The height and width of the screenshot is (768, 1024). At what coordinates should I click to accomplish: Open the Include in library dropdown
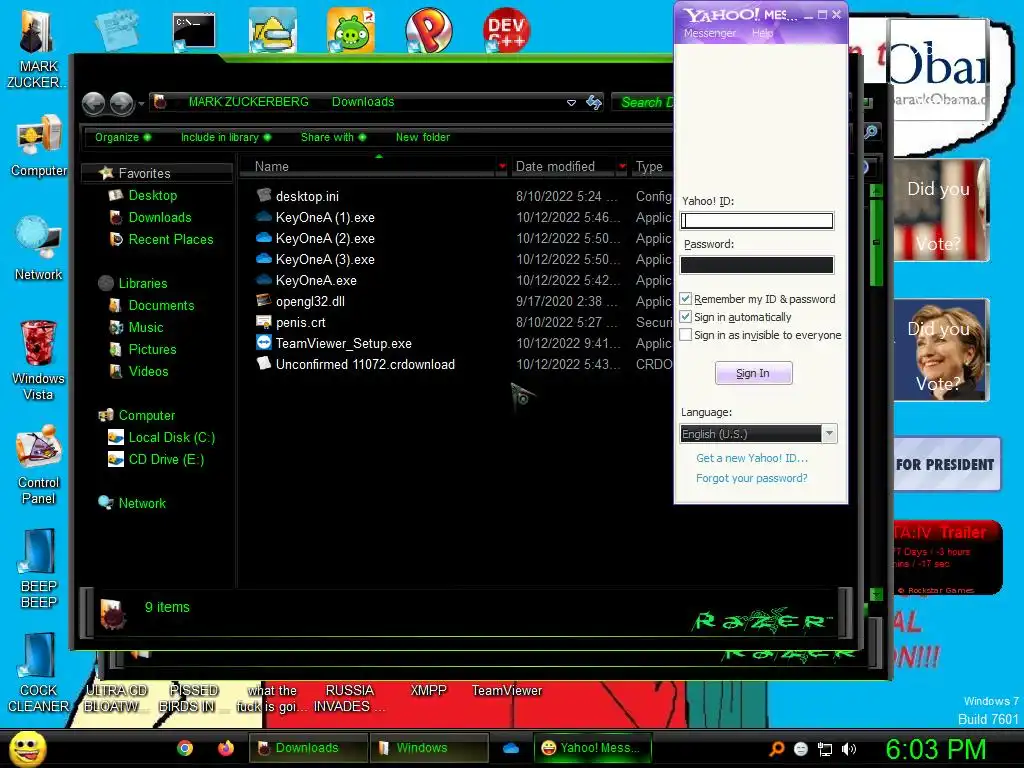[x=225, y=137]
